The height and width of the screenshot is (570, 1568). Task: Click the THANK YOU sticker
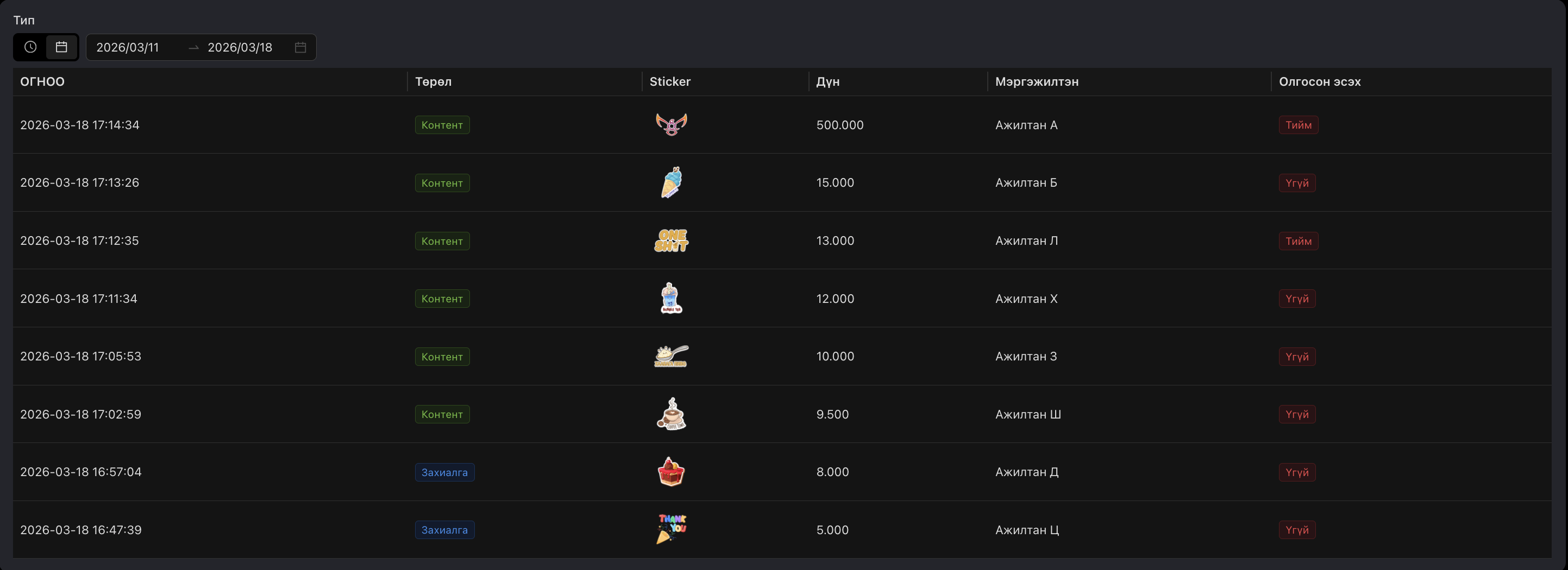(671, 529)
